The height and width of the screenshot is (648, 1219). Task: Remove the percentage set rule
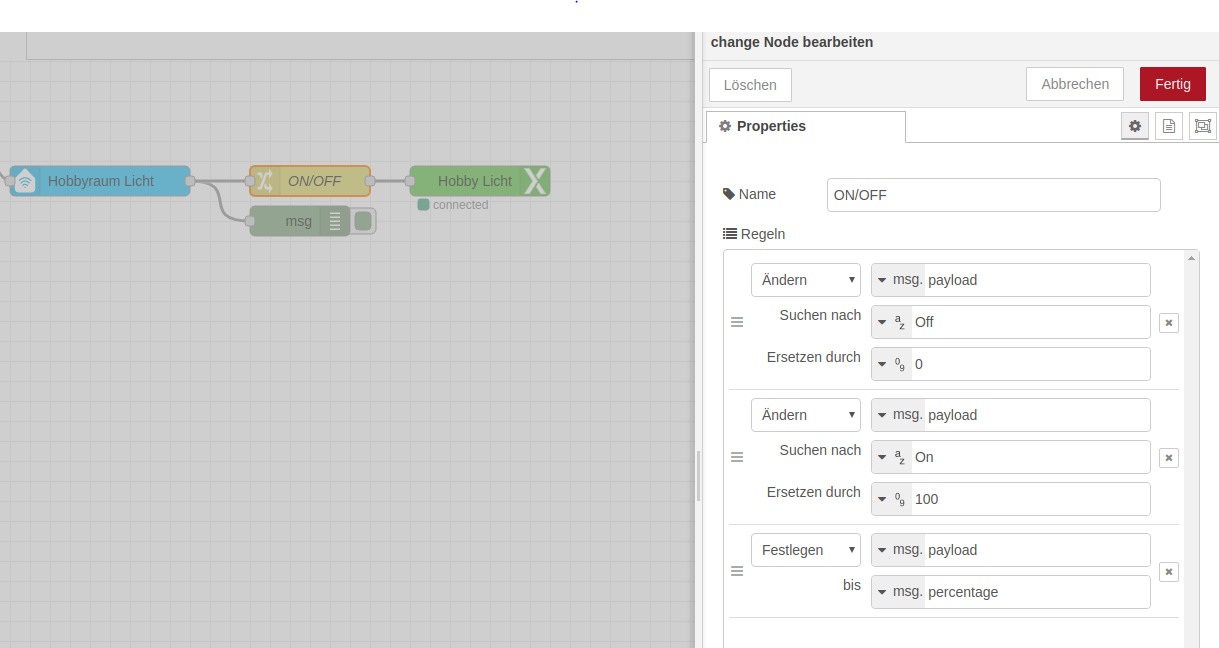click(1169, 572)
